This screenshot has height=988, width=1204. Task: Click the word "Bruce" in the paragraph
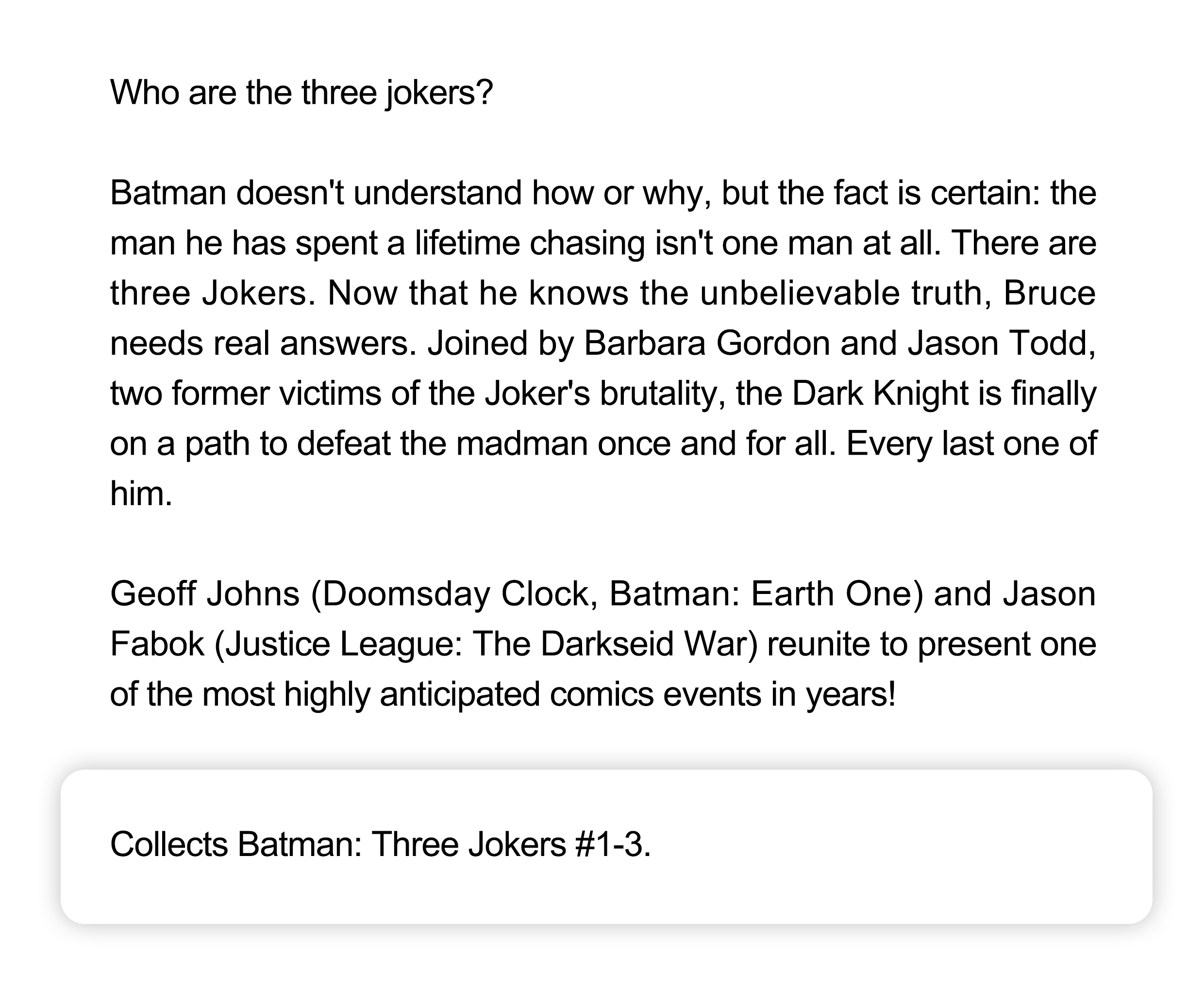[1049, 293]
